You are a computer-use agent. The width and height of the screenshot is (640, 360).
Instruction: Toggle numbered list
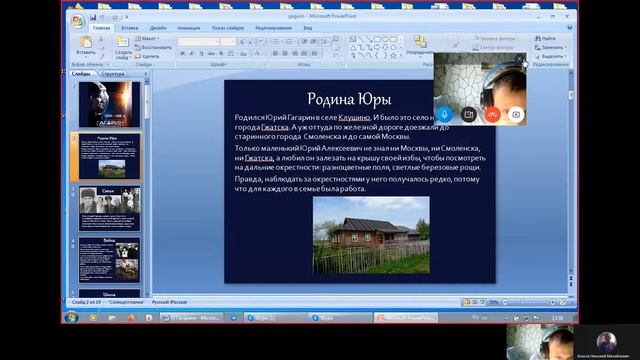click(x=290, y=42)
